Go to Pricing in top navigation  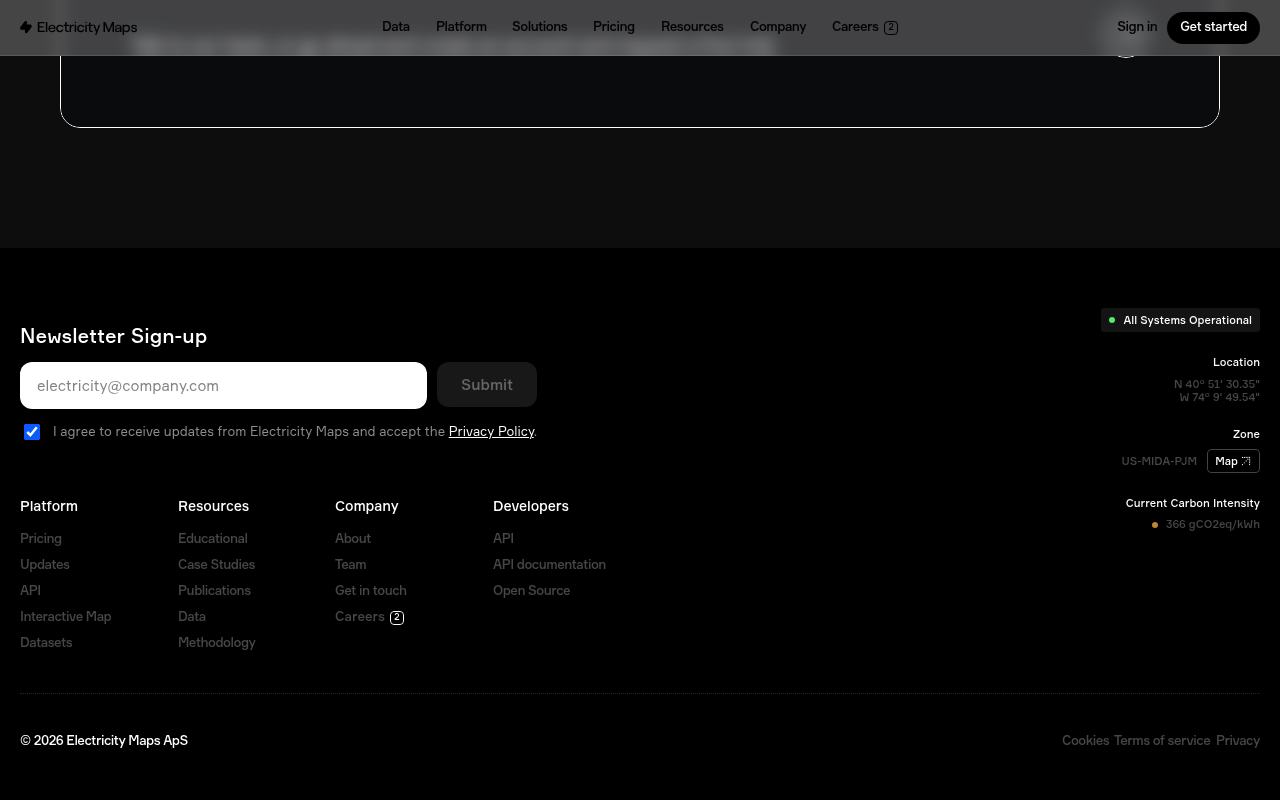click(614, 27)
